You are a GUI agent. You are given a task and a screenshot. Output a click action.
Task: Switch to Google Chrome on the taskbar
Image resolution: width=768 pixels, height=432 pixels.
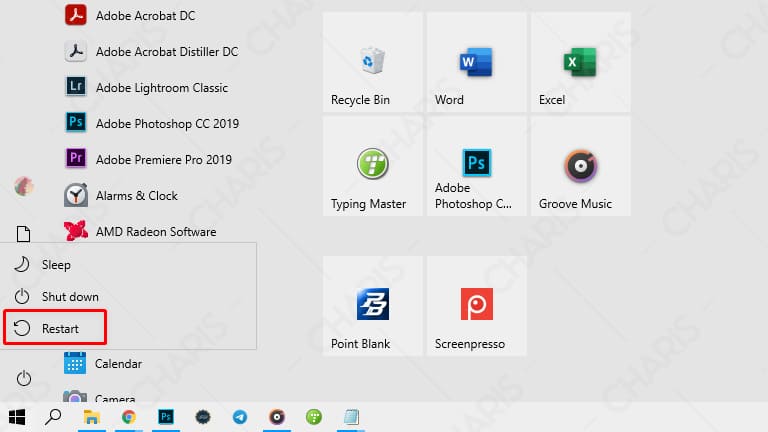[x=129, y=417]
